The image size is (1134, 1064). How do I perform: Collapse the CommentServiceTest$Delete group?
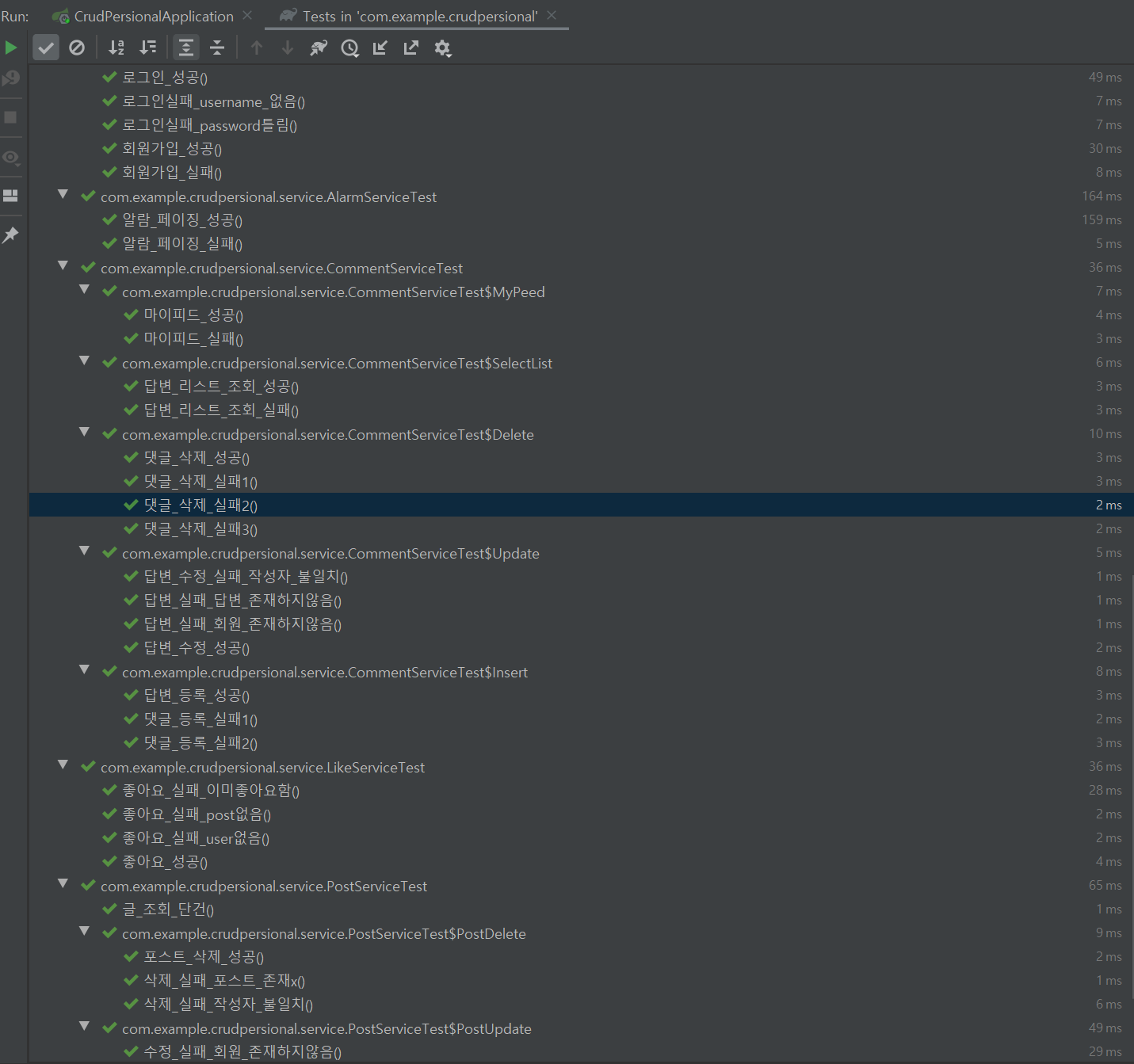click(x=84, y=433)
